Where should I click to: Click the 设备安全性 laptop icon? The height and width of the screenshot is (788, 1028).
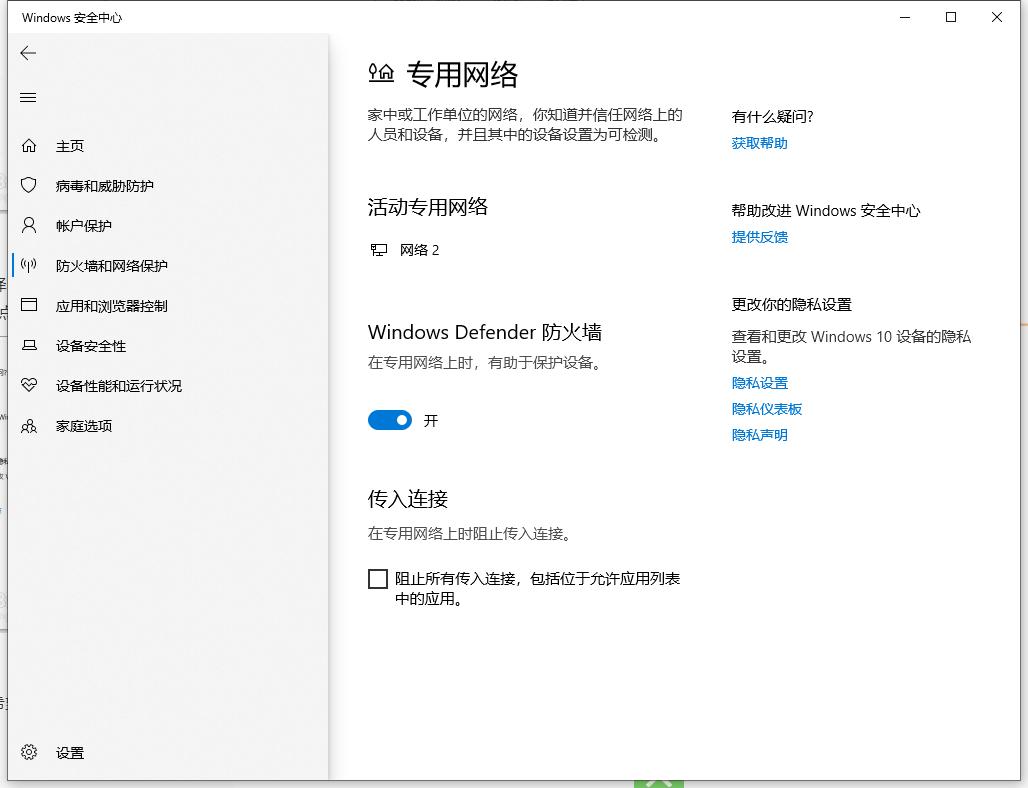[29, 345]
